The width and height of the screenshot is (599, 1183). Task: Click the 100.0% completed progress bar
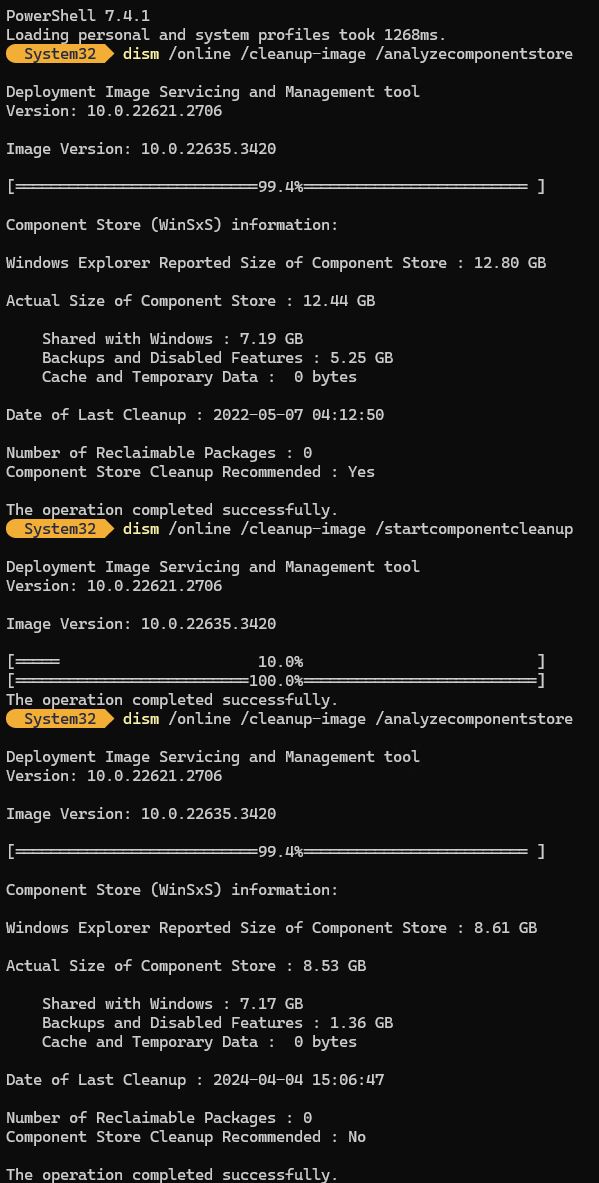click(x=275, y=681)
